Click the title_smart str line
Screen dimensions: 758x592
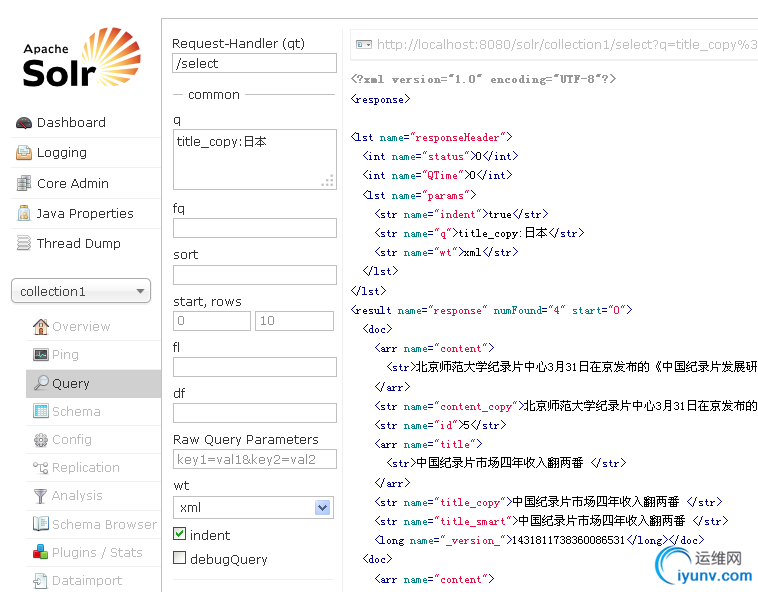coord(551,521)
